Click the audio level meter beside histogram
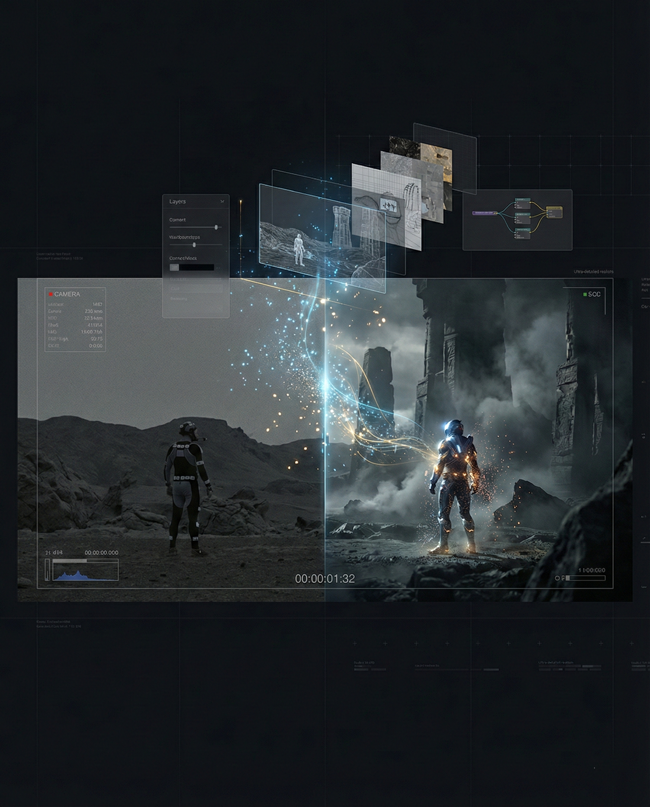This screenshot has height=807, width=650. coord(48,571)
